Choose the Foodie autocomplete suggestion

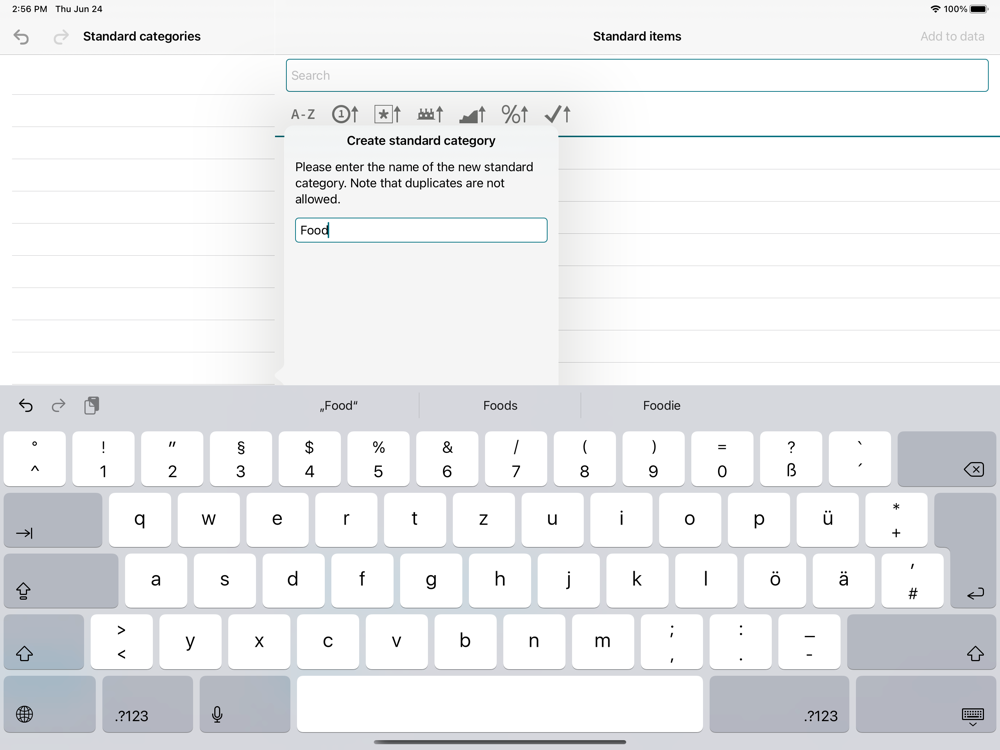coord(661,406)
